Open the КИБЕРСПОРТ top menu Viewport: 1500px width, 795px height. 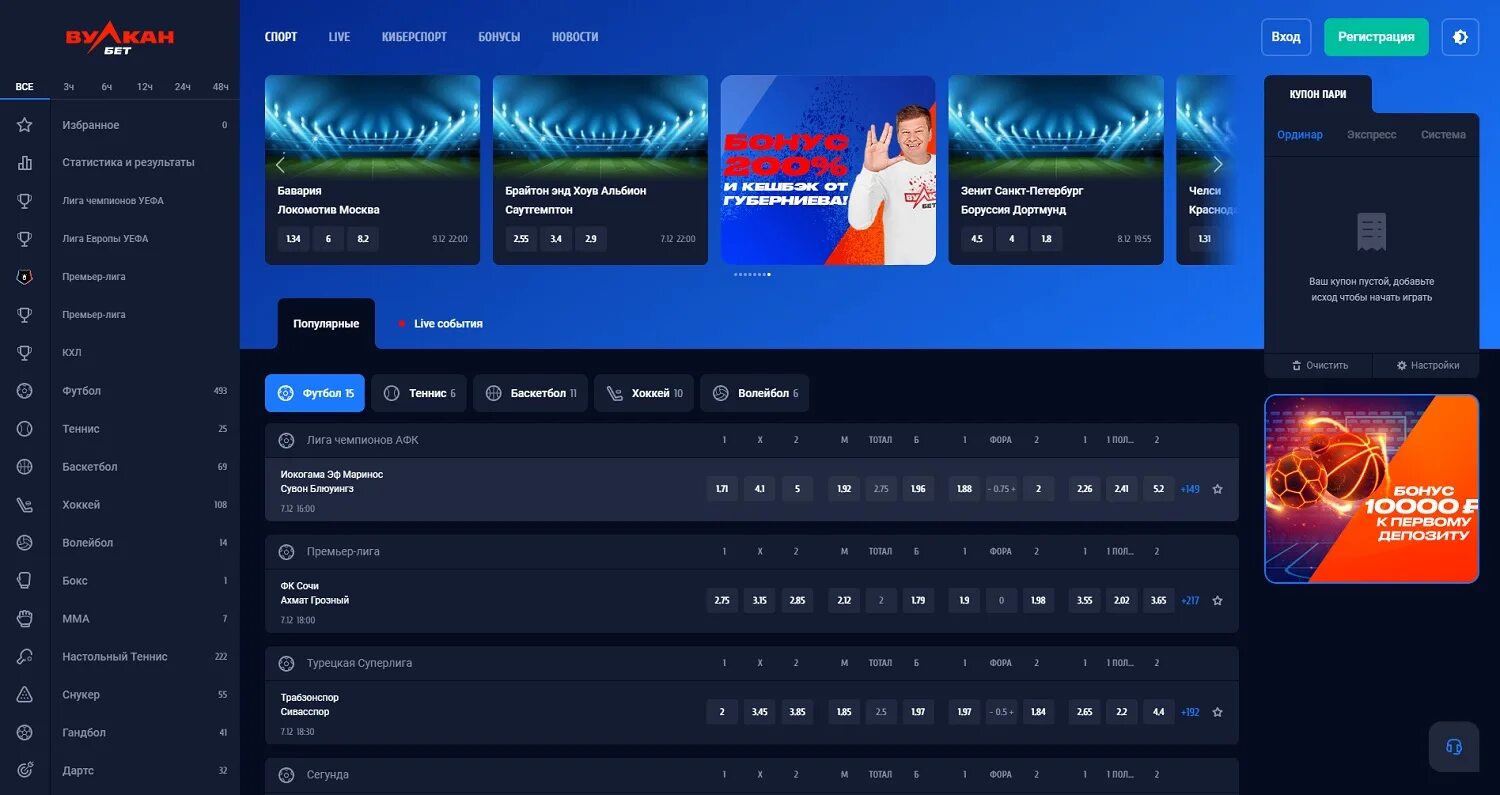coord(414,37)
